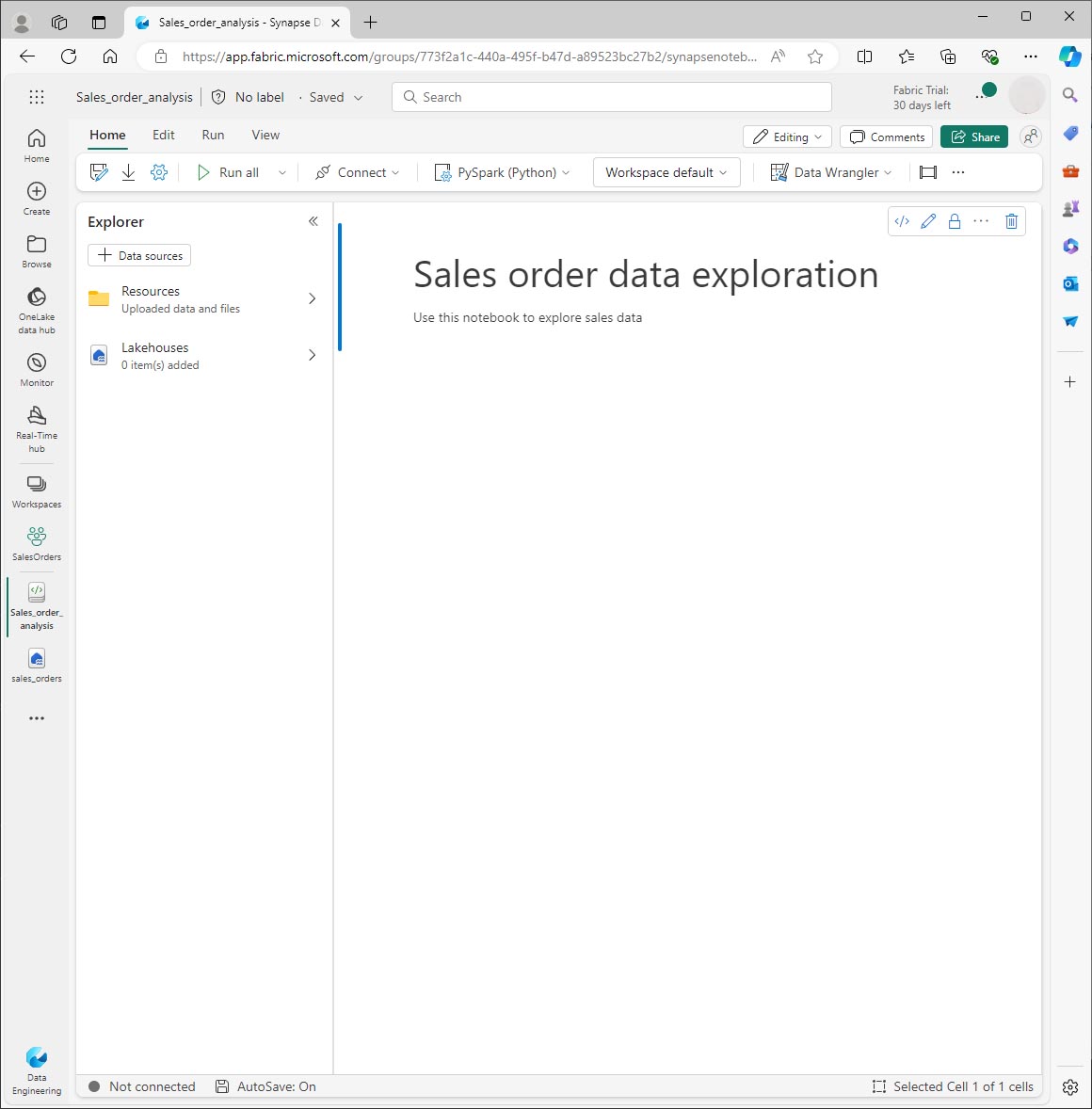The height and width of the screenshot is (1109, 1092).
Task: Open the collaborators people icon
Action: click(1031, 137)
